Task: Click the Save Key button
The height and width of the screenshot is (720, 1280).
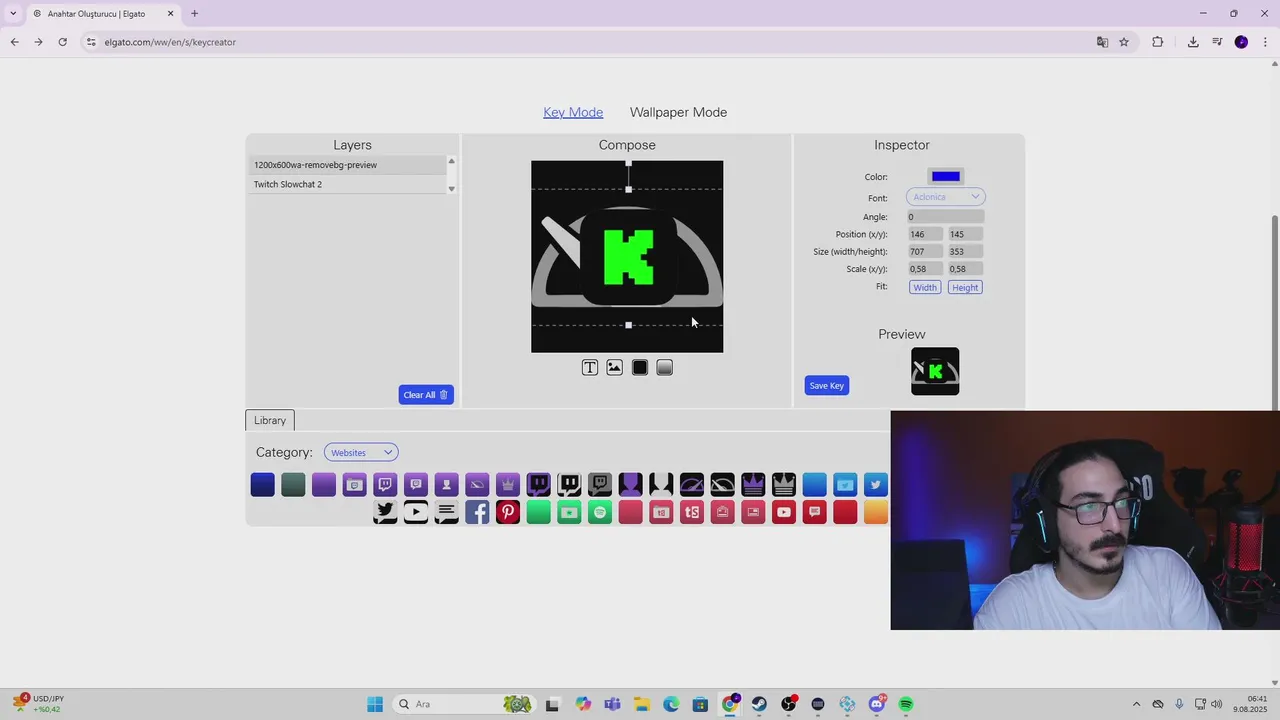Action: tap(827, 386)
